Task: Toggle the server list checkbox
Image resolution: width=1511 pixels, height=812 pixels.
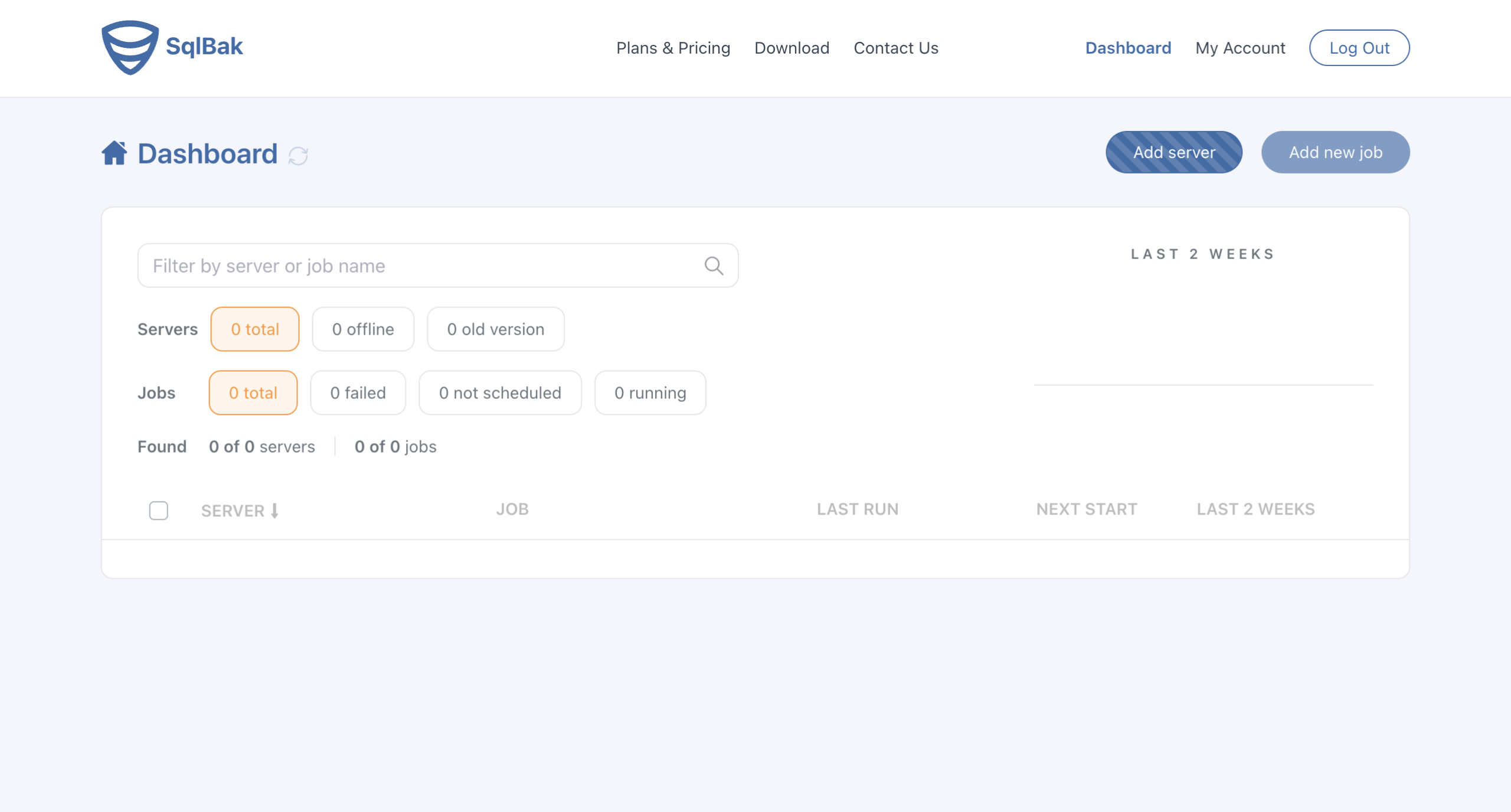Action: pyautogui.click(x=159, y=509)
